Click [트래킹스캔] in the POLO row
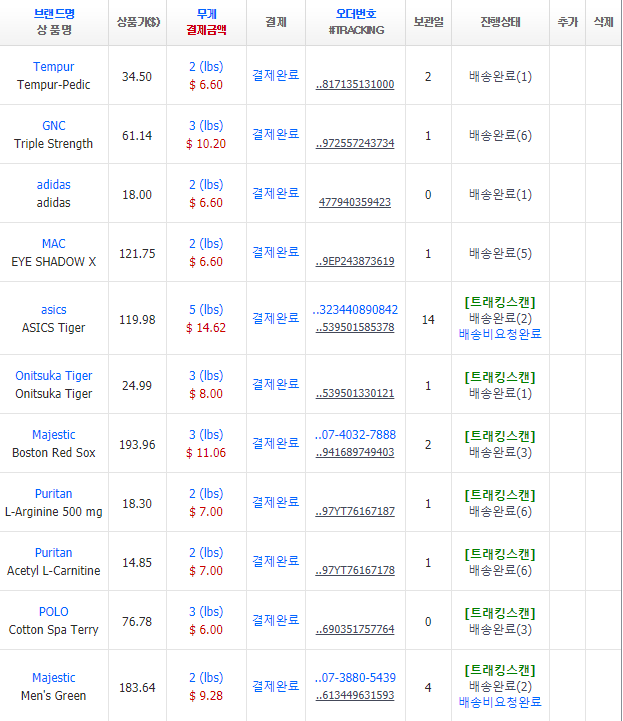 coord(500,613)
